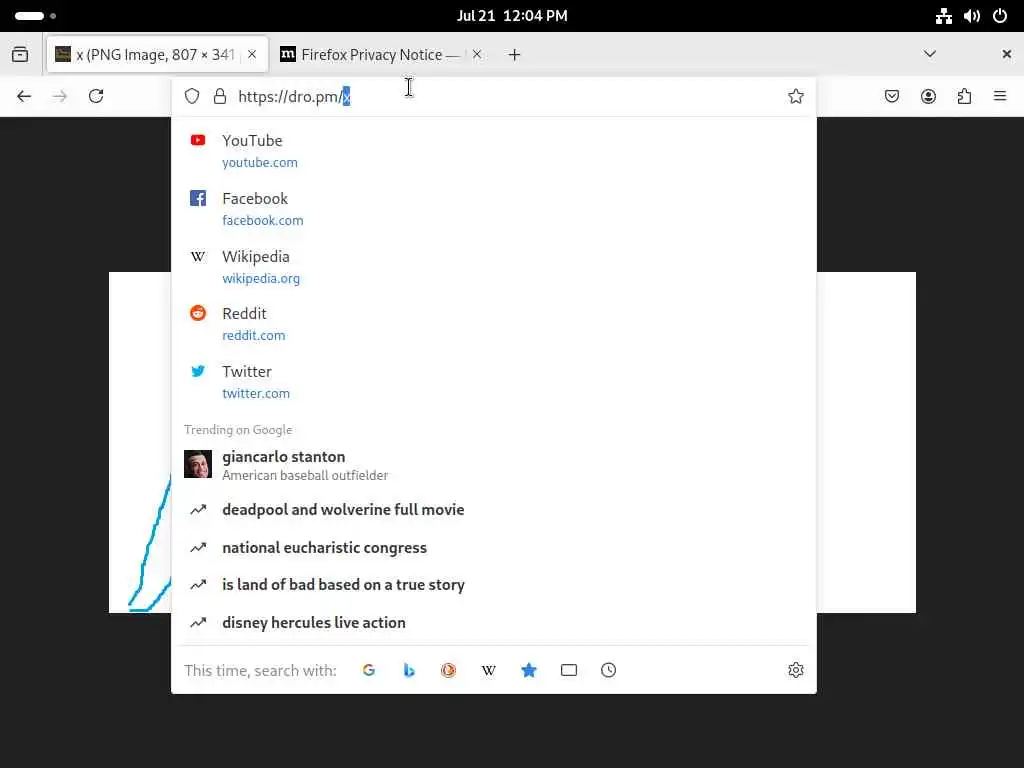Open the volume icon in top bar

tap(972, 16)
